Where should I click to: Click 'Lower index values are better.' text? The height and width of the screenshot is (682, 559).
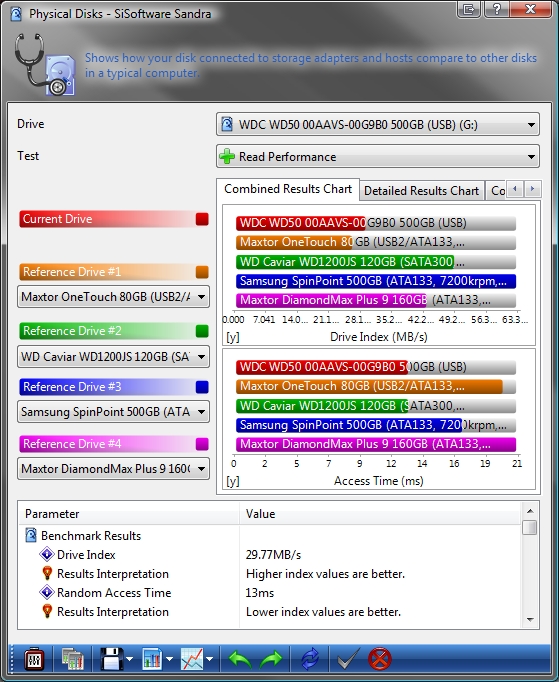[323, 612]
